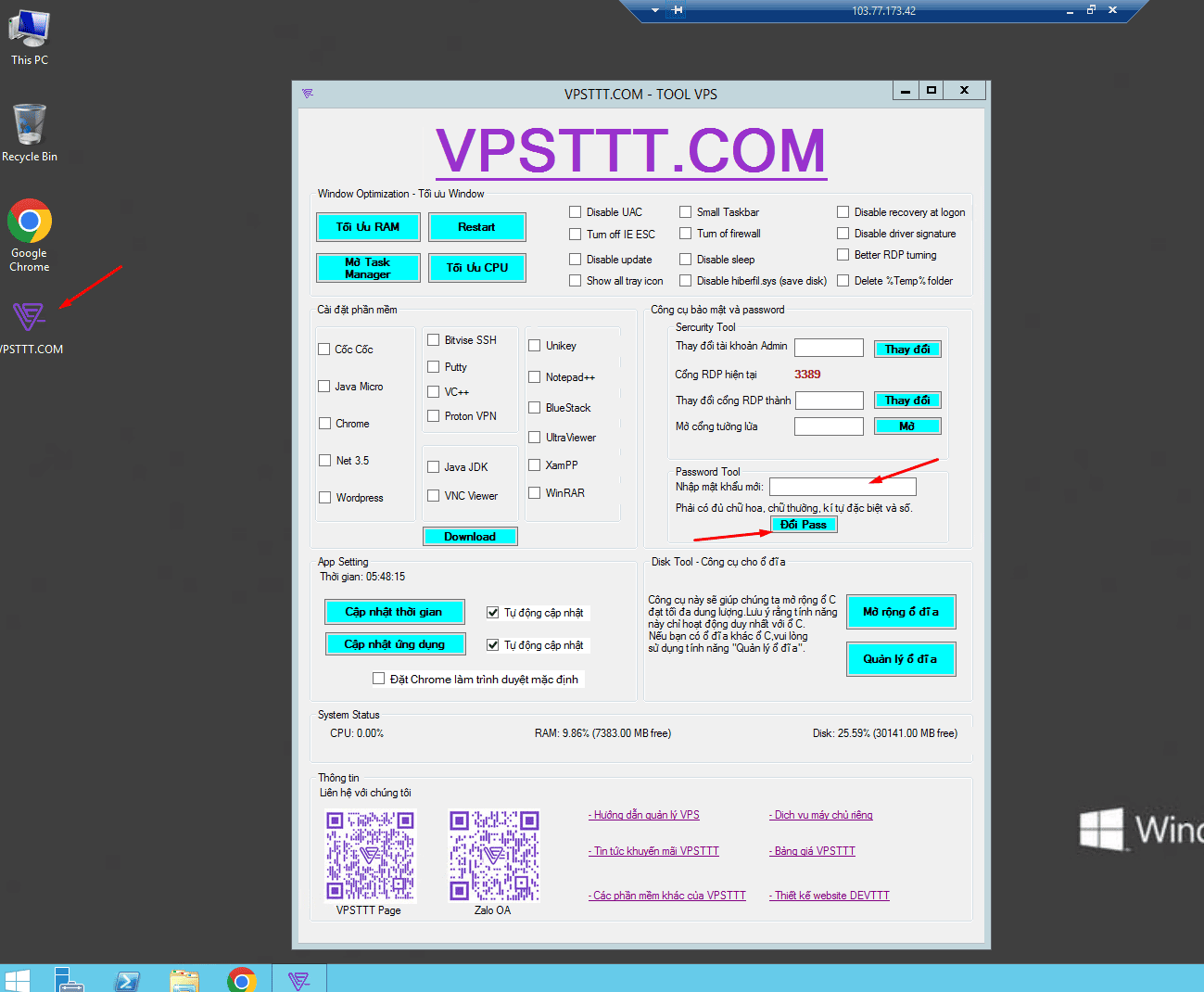
Task: Enable Disable hiberfil.sys checkbox
Action: coord(686,281)
